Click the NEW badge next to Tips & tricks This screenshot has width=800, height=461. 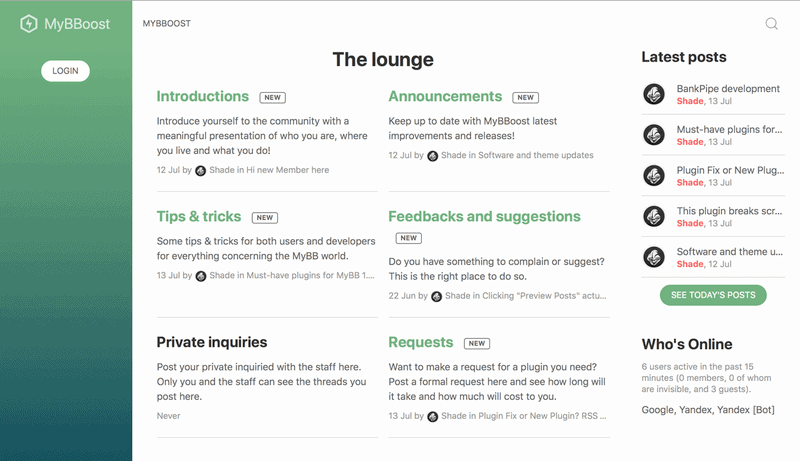pos(264,217)
